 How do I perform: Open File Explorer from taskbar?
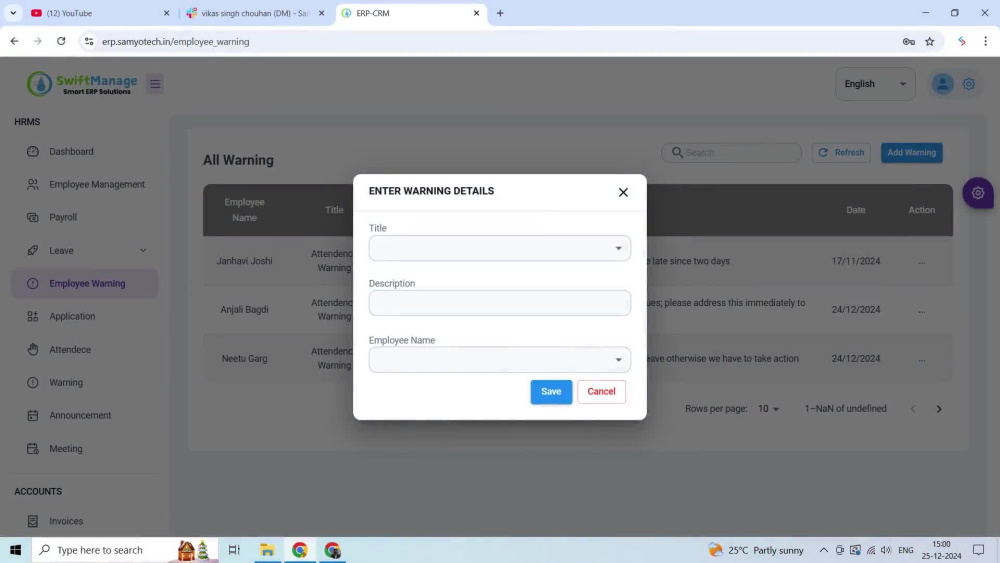(267, 550)
